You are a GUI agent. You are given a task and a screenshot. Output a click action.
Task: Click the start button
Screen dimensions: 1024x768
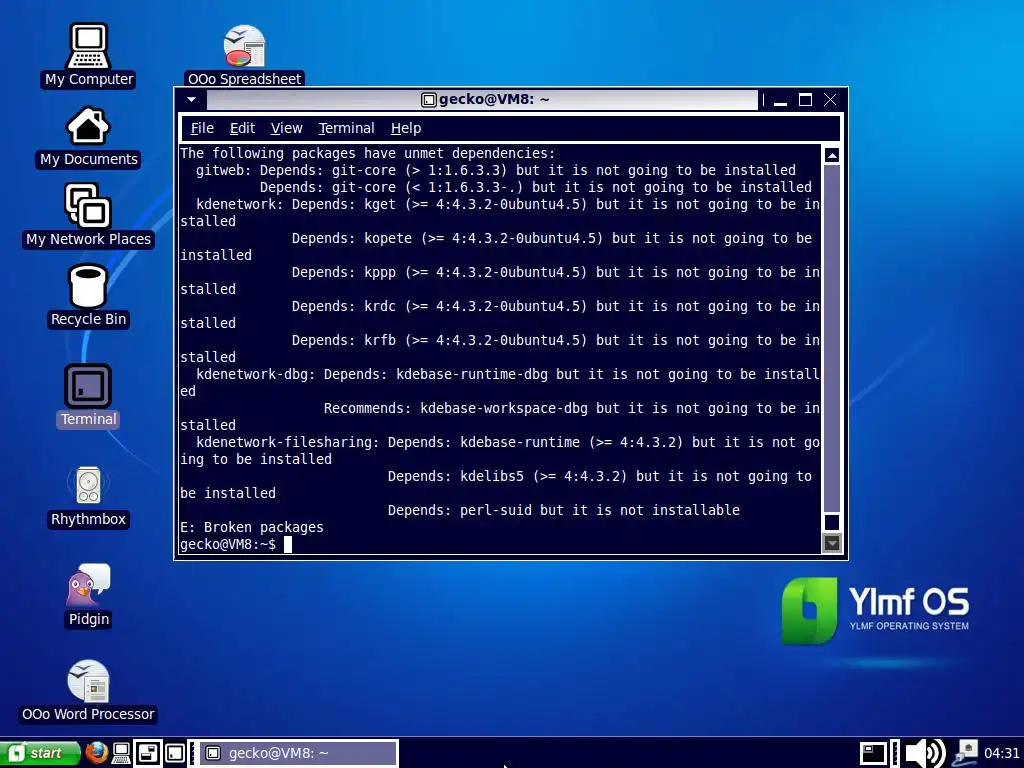[x=40, y=753]
